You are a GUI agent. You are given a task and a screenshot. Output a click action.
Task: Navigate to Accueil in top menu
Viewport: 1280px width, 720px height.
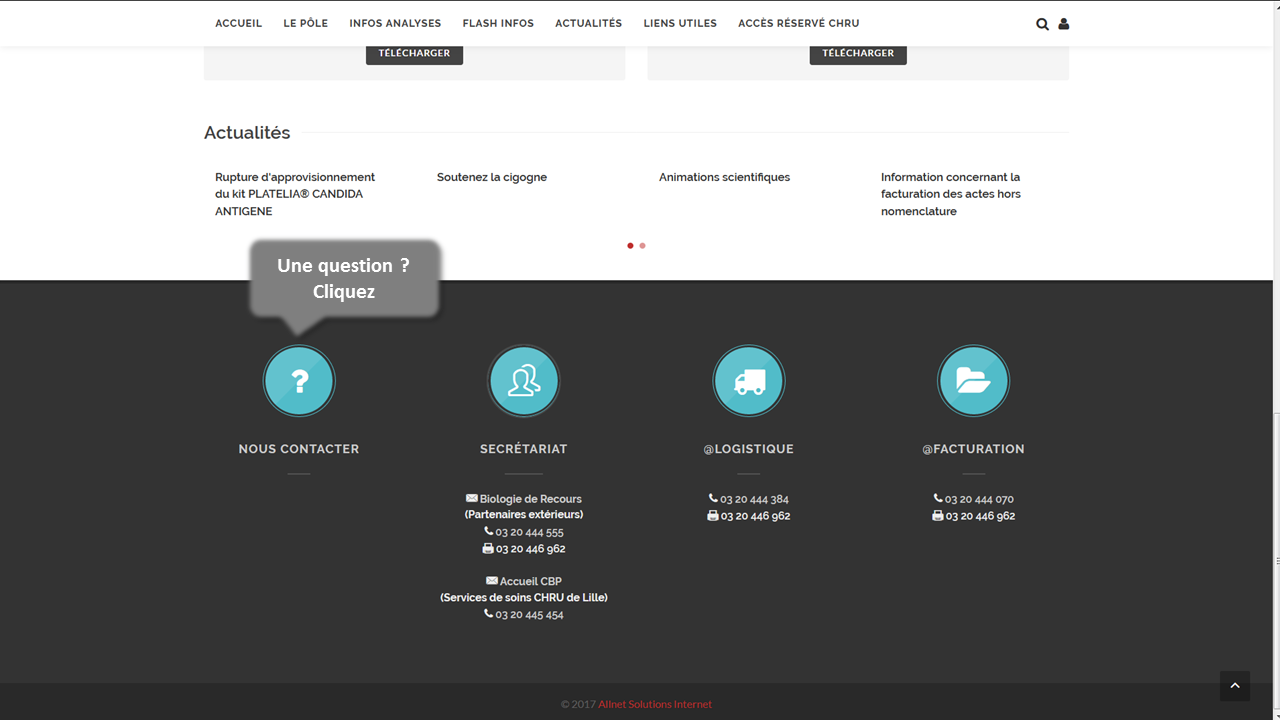[x=238, y=23]
